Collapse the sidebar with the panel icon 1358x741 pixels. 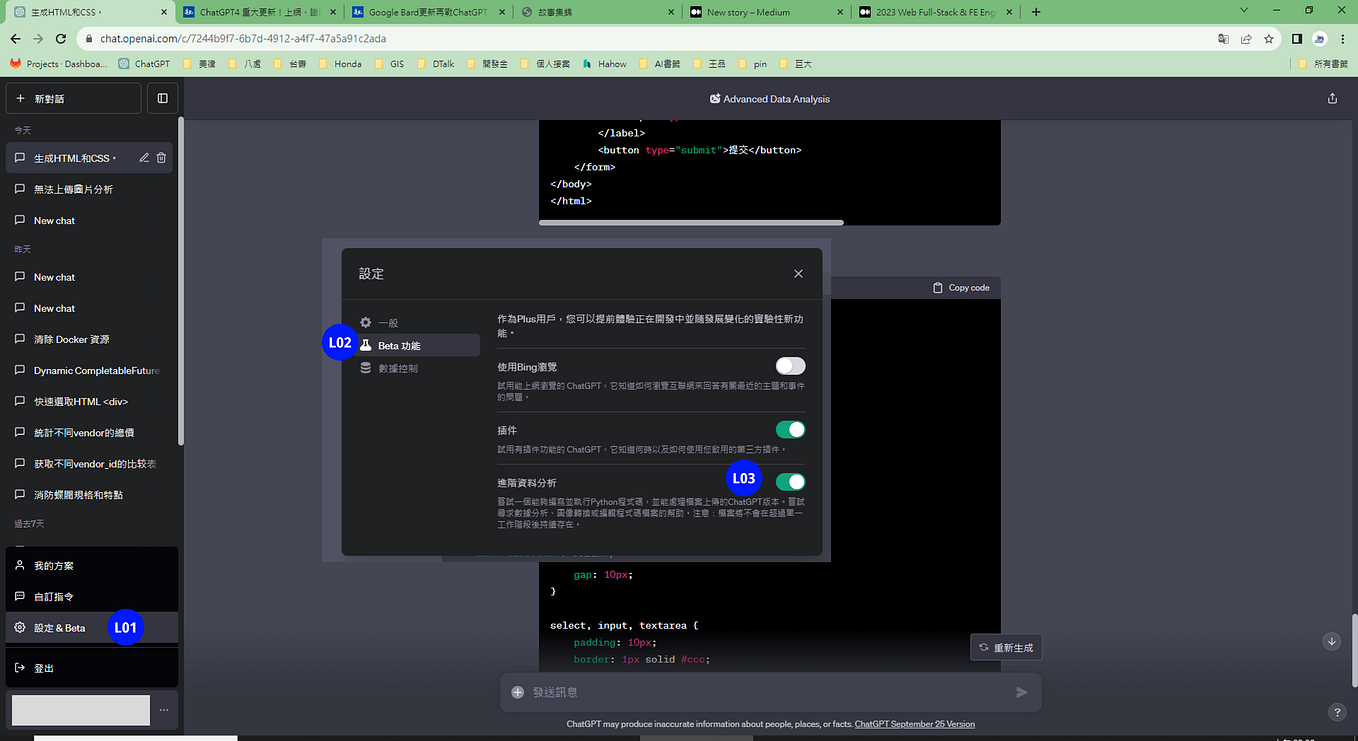163,98
